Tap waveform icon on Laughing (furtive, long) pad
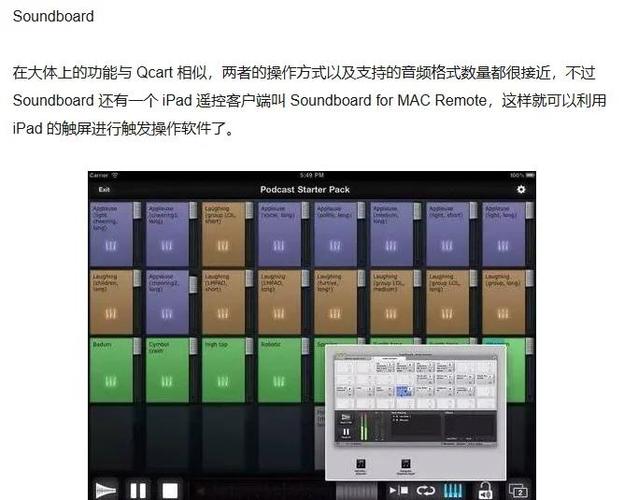This screenshot has width=624, height=500. coord(335,314)
